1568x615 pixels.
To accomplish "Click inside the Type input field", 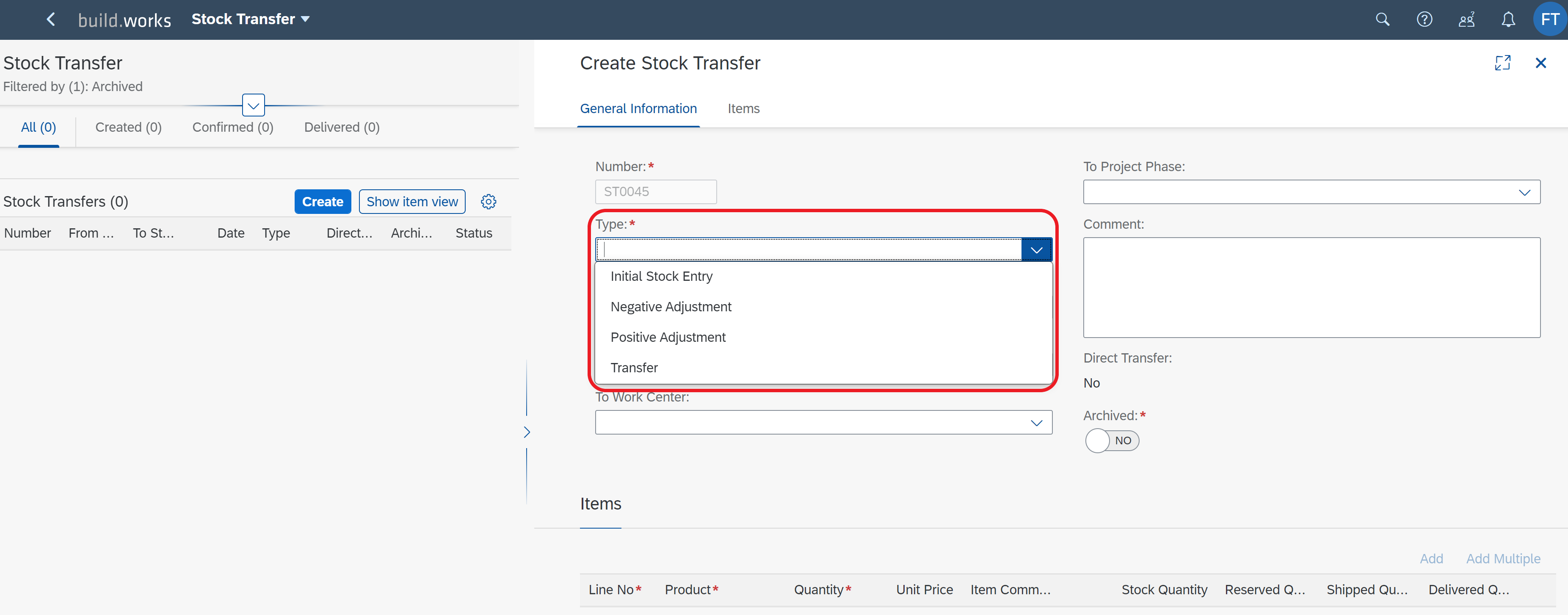I will click(809, 249).
